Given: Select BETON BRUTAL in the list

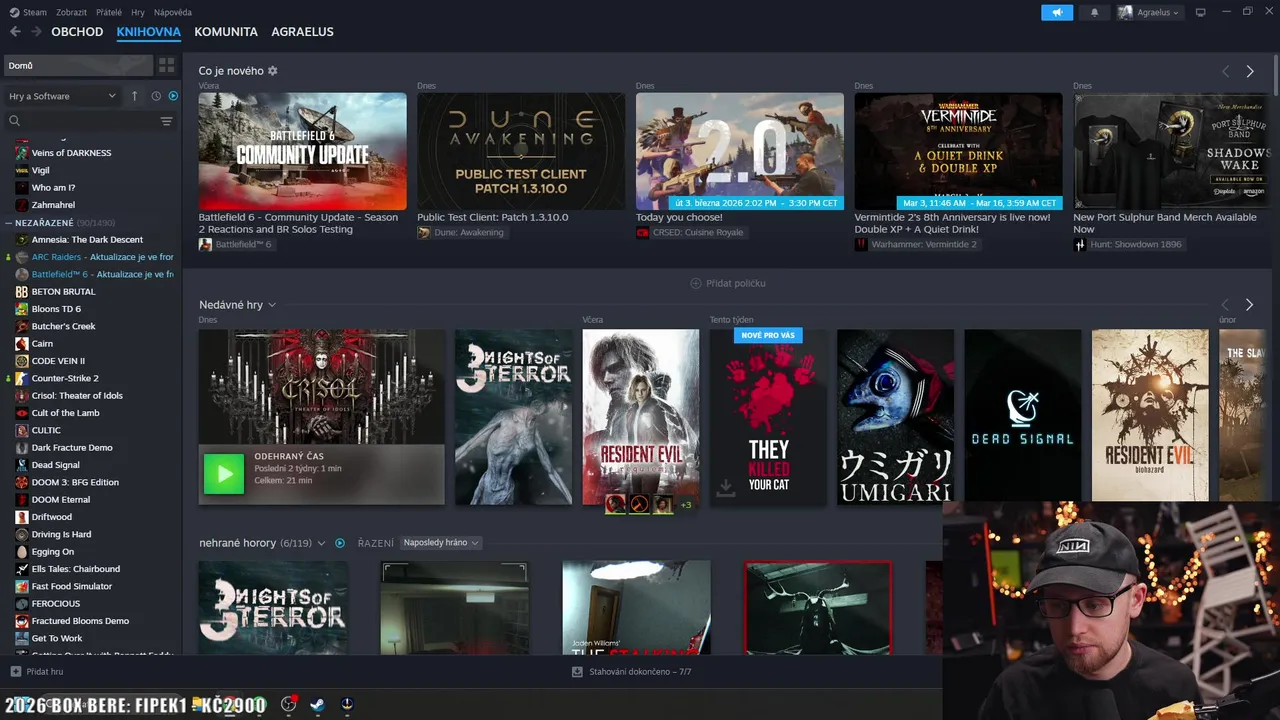Looking at the screenshot, I should (x=63, y=292).
